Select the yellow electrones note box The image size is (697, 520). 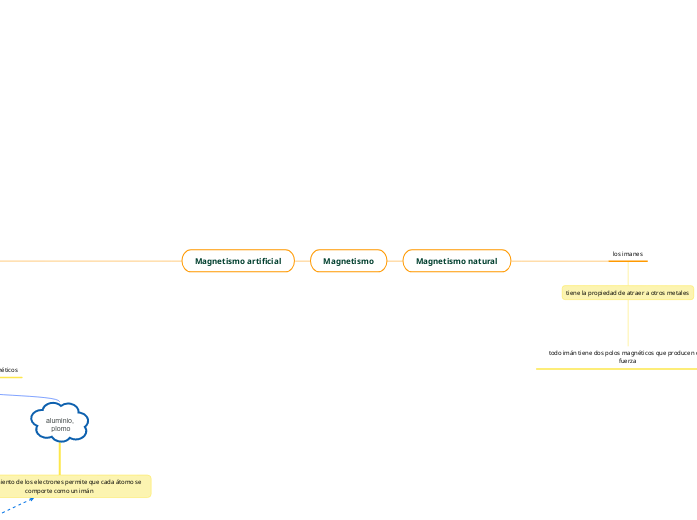[x=75, y=486]
